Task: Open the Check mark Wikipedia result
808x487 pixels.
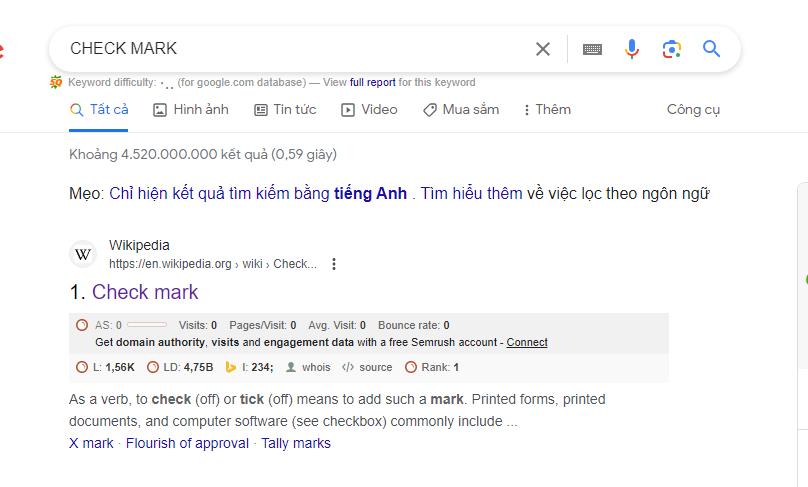Action: [145, 292]
